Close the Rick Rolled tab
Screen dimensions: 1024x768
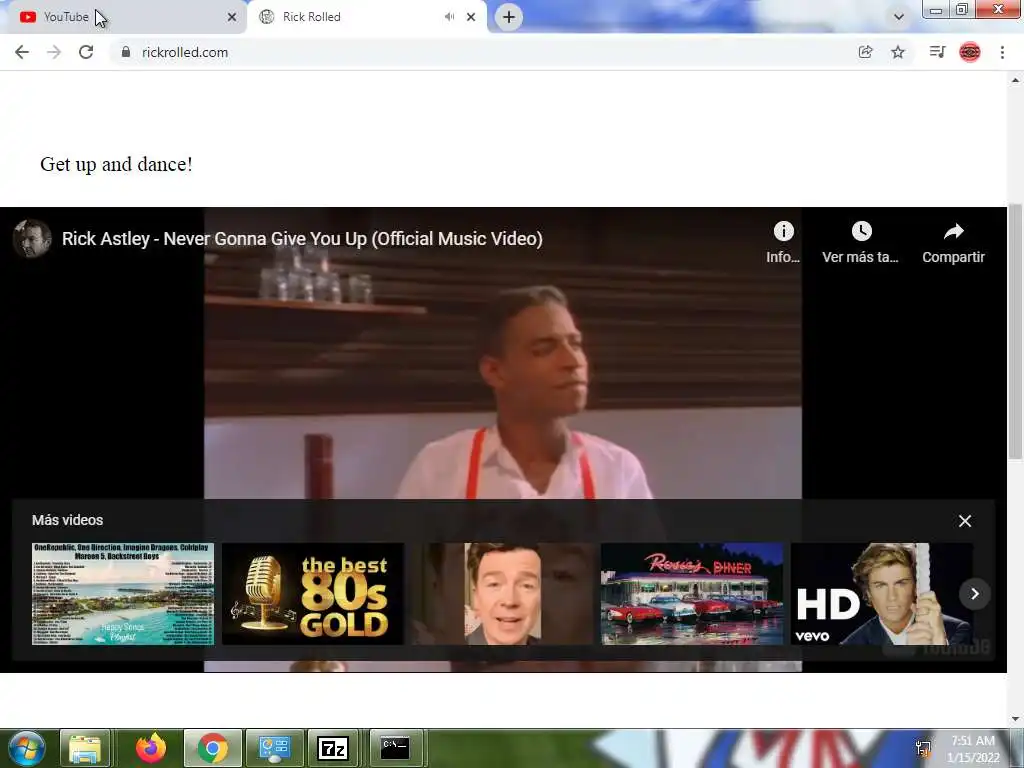tap(471, 17)
